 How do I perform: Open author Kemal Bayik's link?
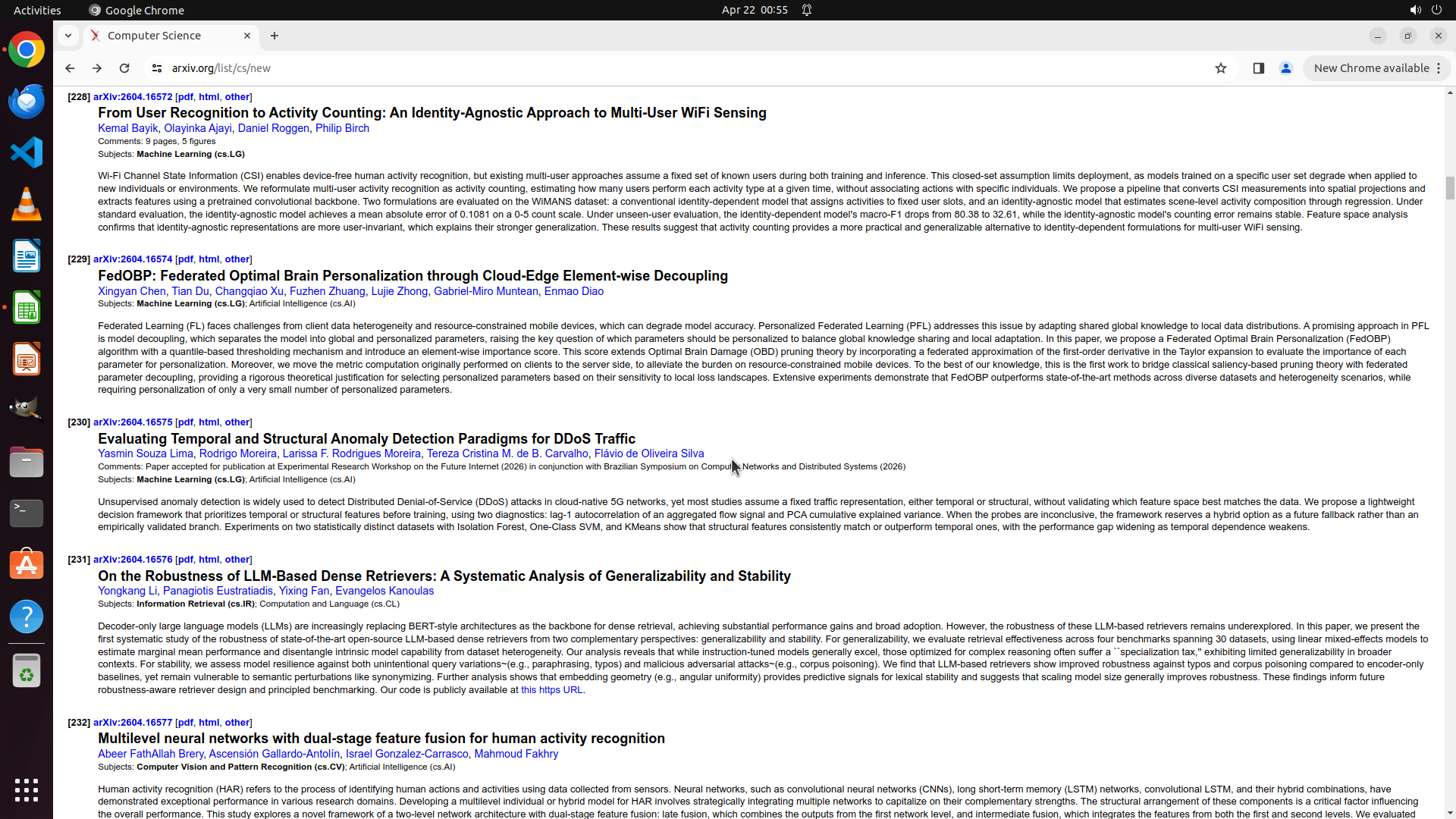click(127, 128)
